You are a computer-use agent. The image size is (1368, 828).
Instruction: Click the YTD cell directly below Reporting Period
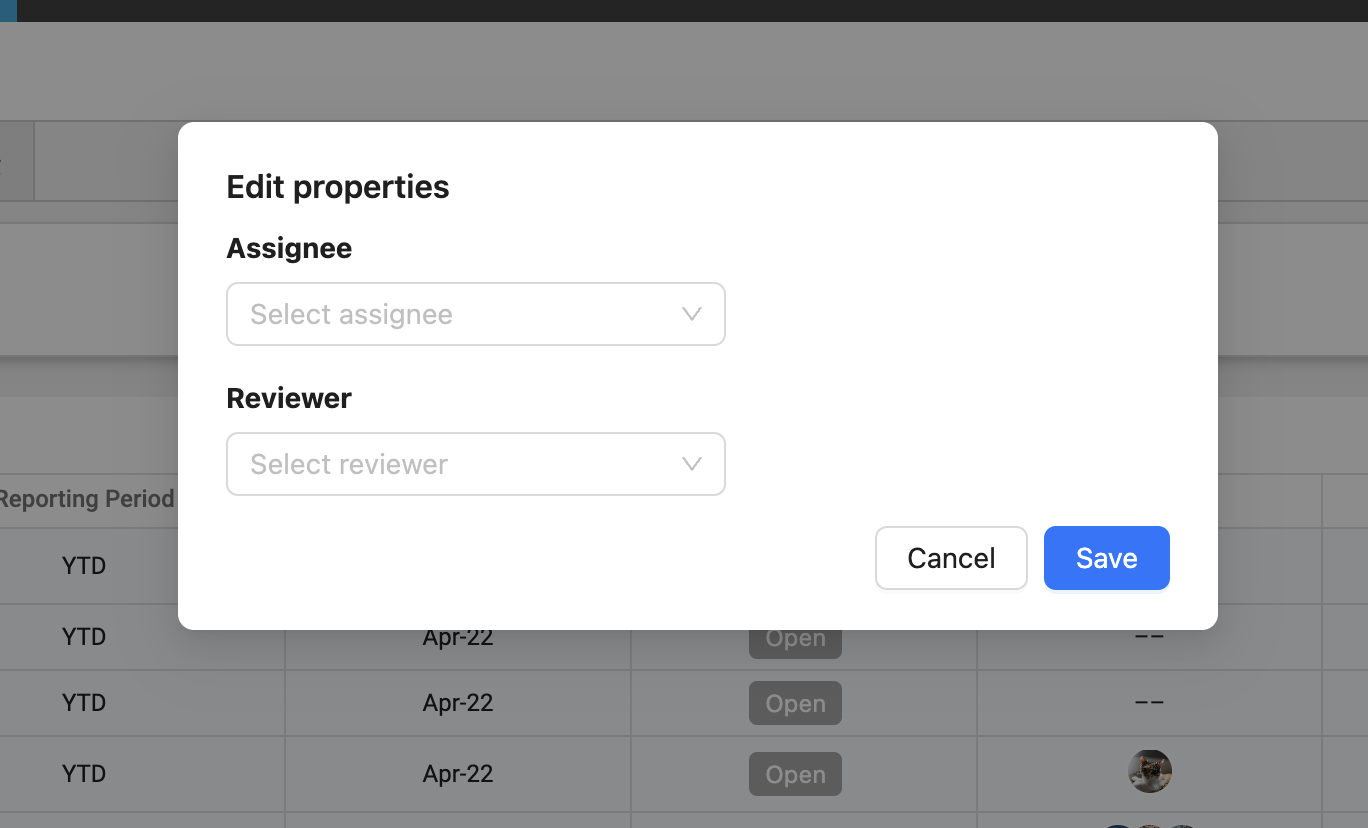(84, 566)
